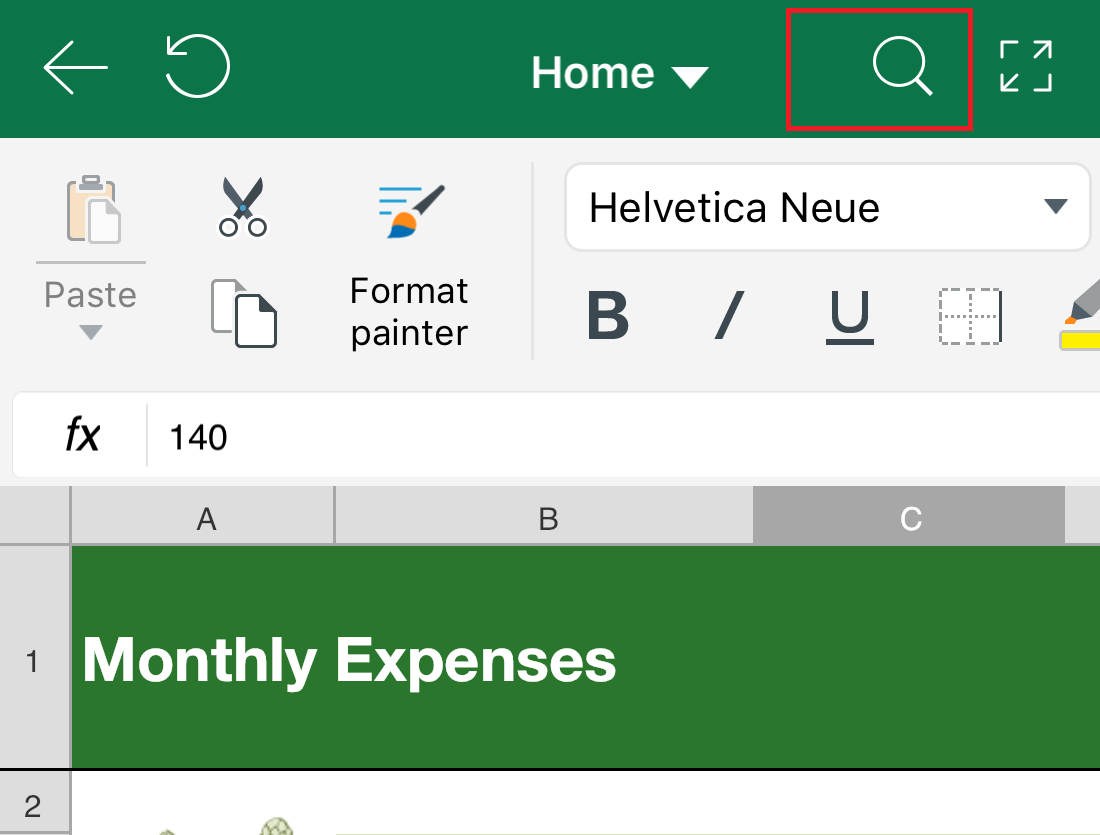
Task: Select column A header
Action: tap(203, 516)
